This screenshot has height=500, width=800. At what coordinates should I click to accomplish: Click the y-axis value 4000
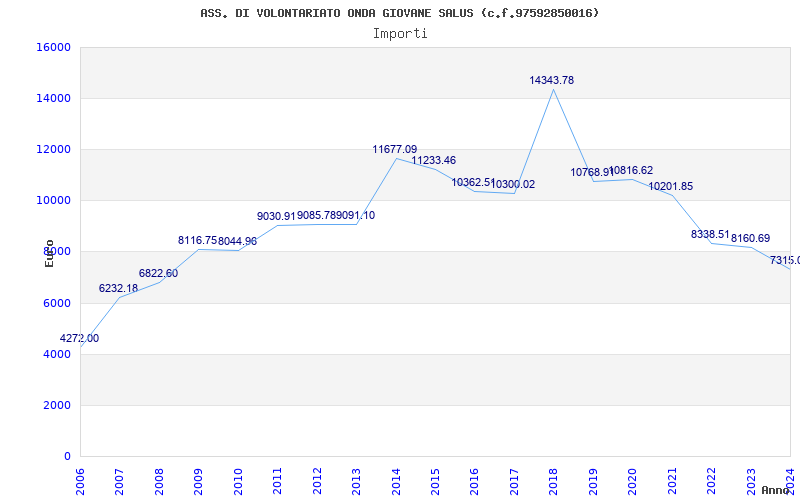tap(57, 354)
